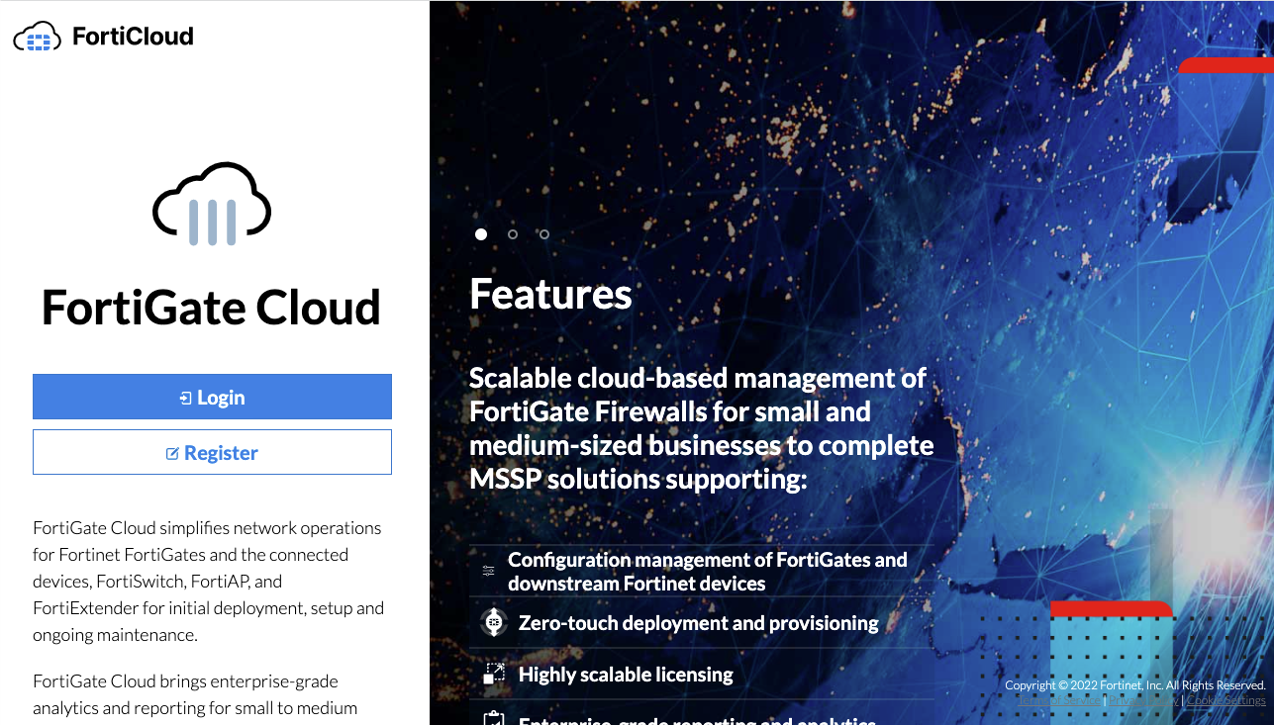Click the Zero-touch deployment and provisioning row
The image size is (1274, 725).
coord(697,622)
